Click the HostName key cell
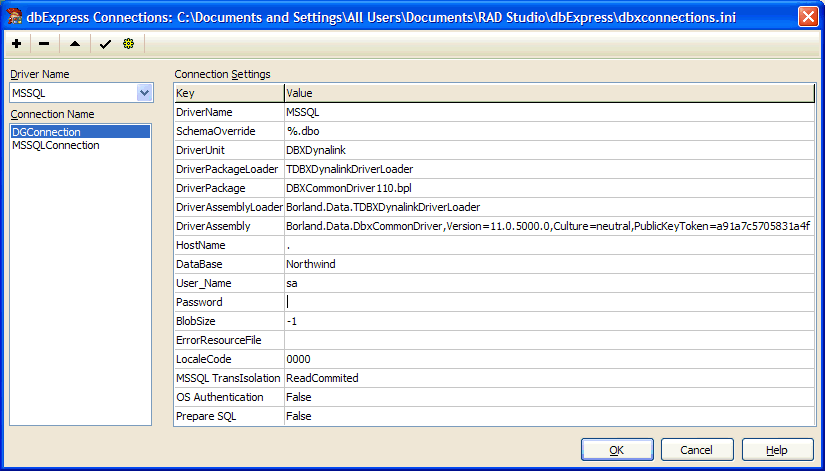The width and height of the screenshot is (825, 471). point(229,245)
